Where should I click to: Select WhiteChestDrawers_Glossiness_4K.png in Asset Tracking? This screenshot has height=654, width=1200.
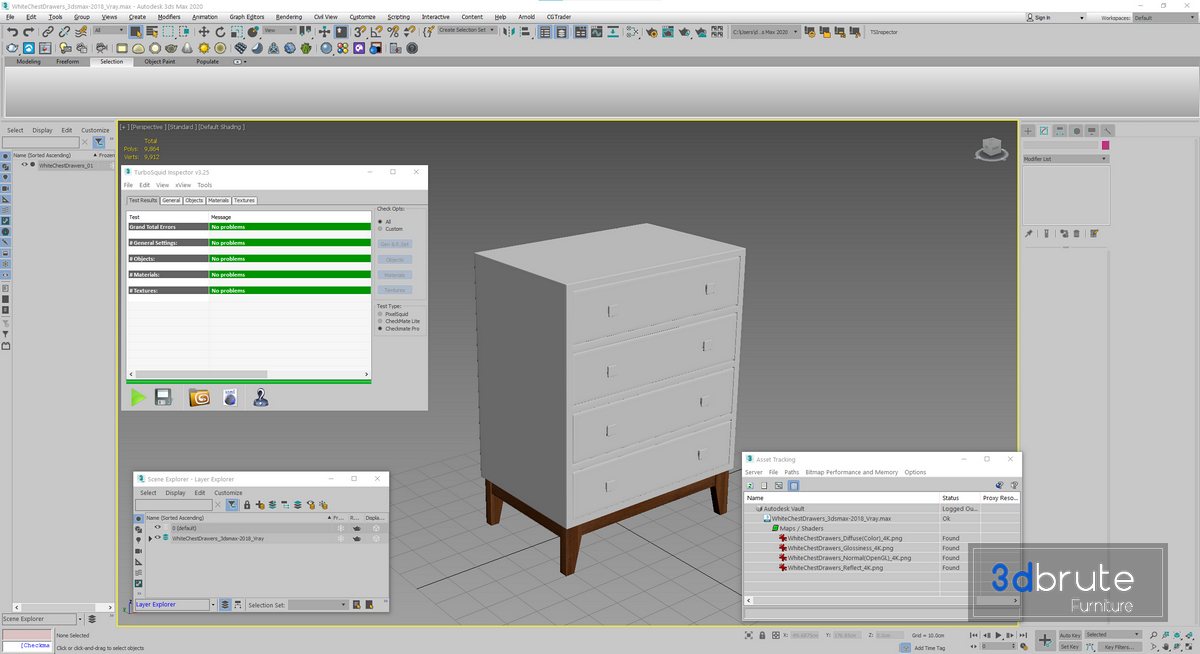pos(839,548)
